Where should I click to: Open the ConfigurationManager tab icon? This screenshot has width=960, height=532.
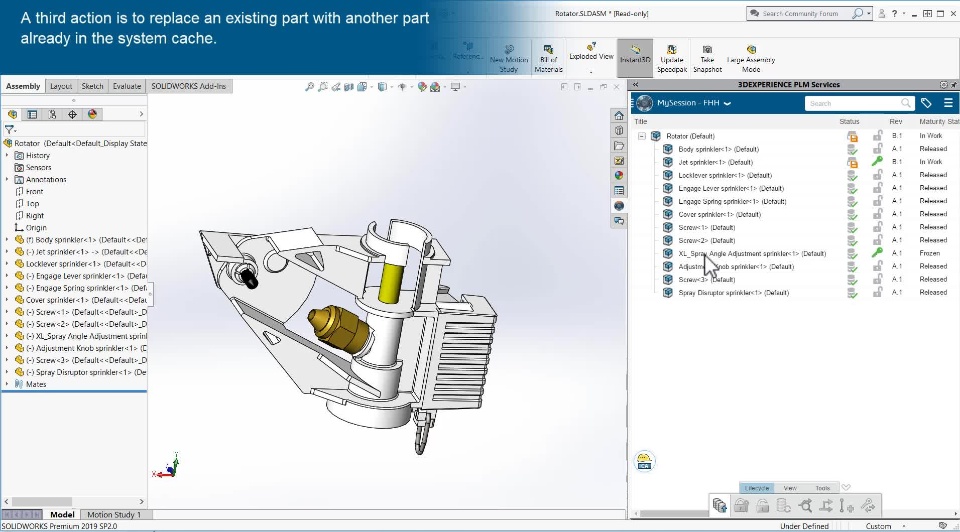[x=53, y=114]
